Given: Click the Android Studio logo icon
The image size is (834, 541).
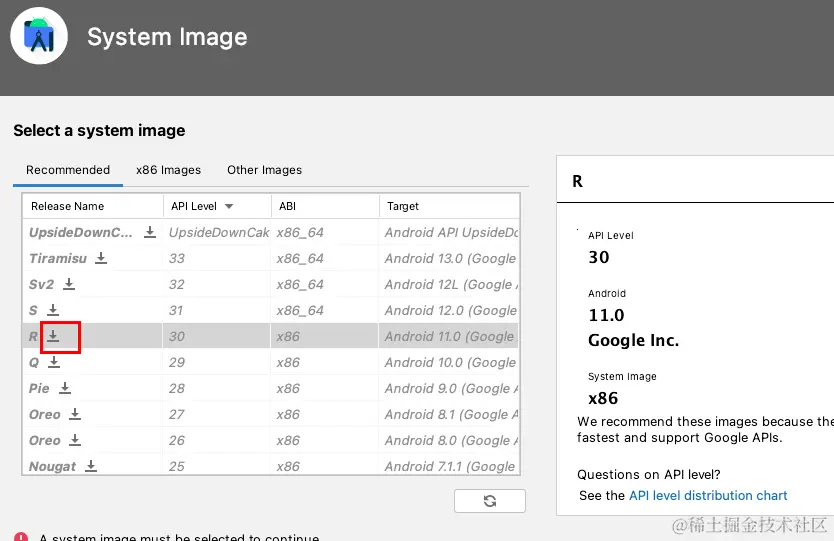Looking at the screenshot, I should pyautogui.click(x=39, y=37).
